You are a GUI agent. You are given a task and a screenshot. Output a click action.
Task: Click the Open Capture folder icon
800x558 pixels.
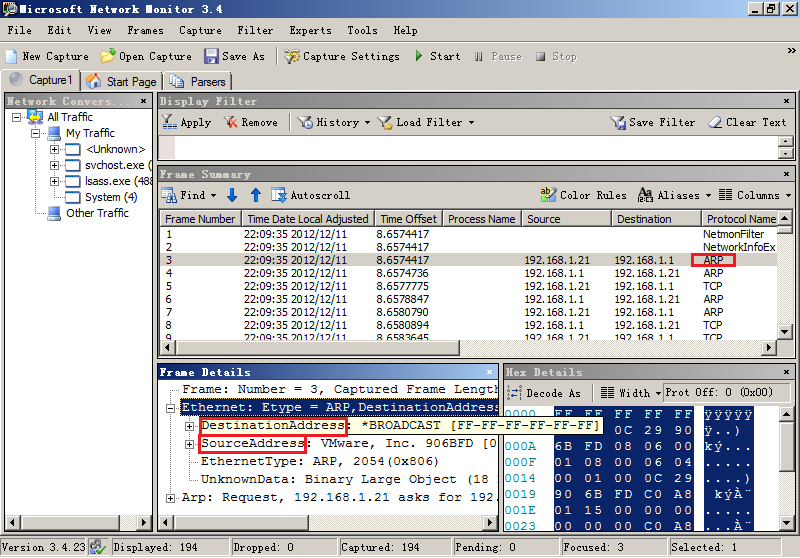pyautogui.click(x=107, y=56)
